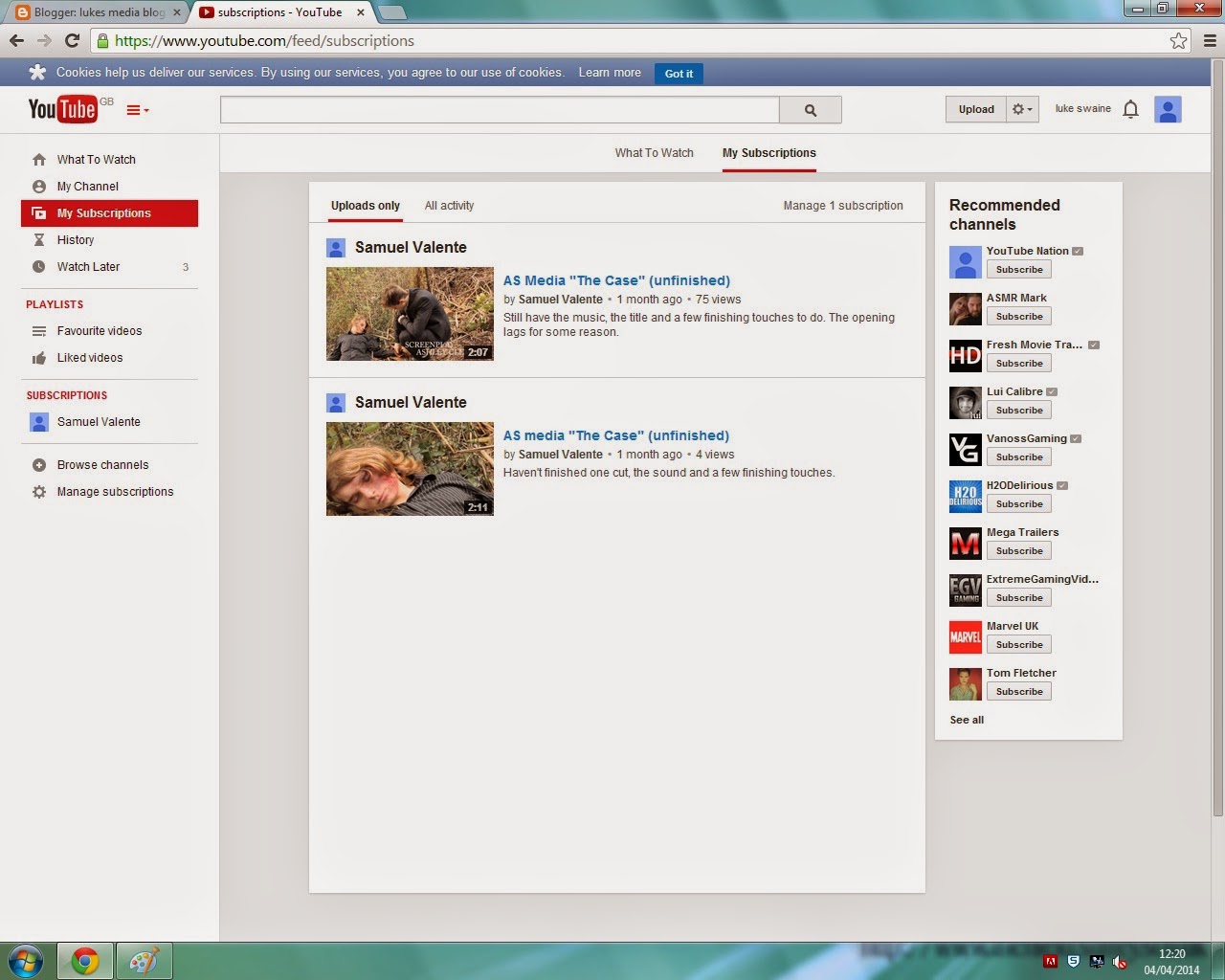Viewport: 1225px width, 980px height.
Task: Open the notifications bell
Action: click(1130, 109)
